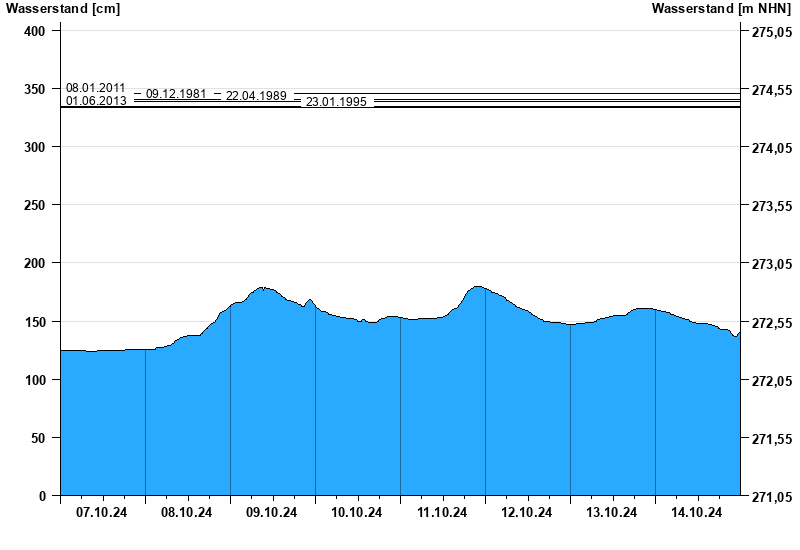
Task: Click the 08.01.2011 flood mark label
Action: pos(96,89)
